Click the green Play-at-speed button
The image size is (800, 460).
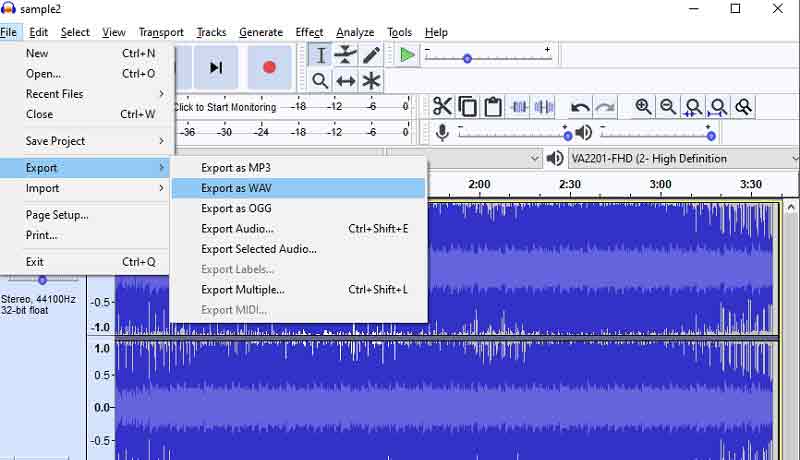point(407,55)
